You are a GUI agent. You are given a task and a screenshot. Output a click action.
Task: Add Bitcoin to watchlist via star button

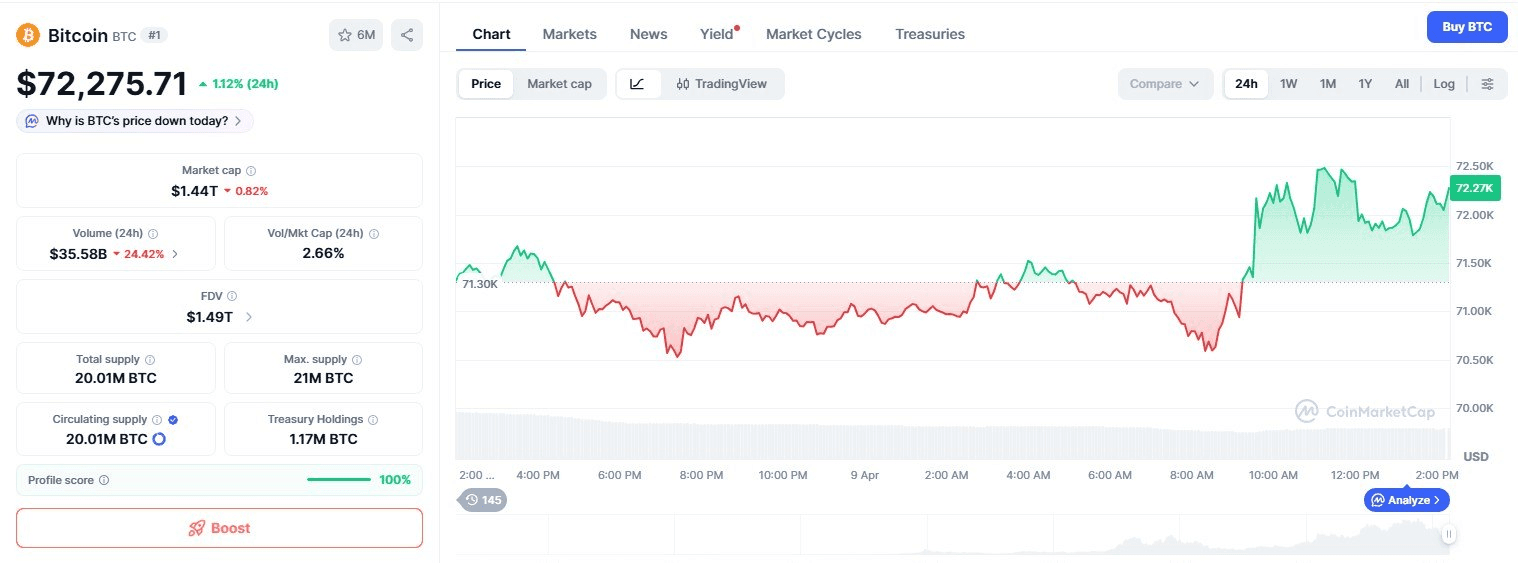(356, 35)
